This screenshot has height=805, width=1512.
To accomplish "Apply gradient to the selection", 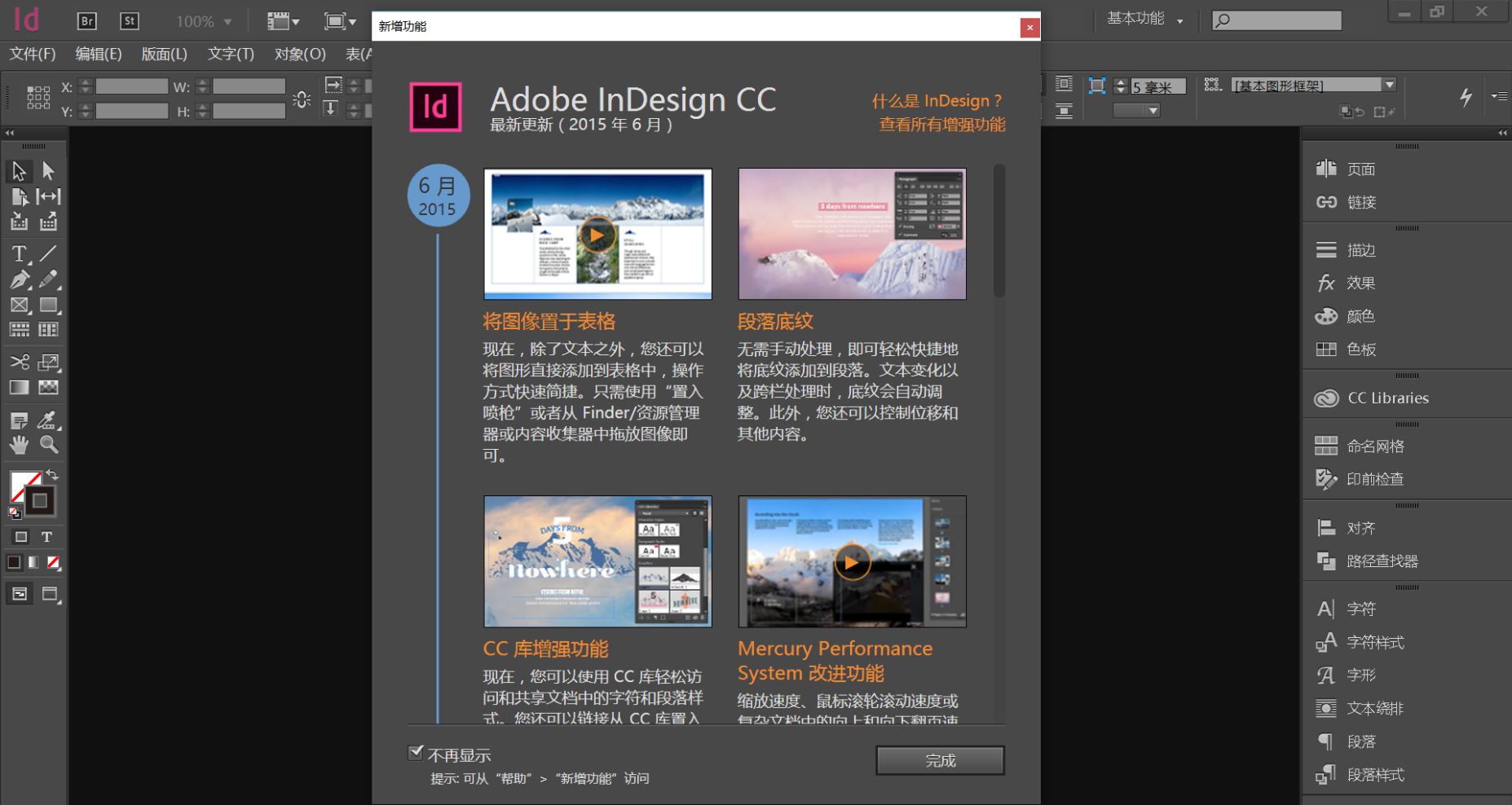I will click(x=33, y=562).
